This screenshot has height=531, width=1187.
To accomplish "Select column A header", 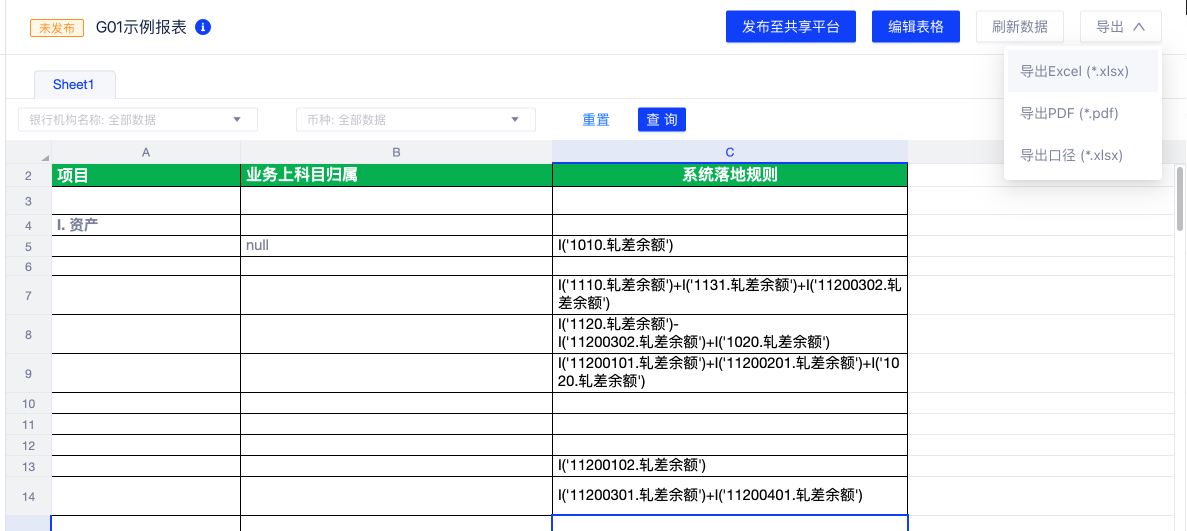I will pos(146,152).
